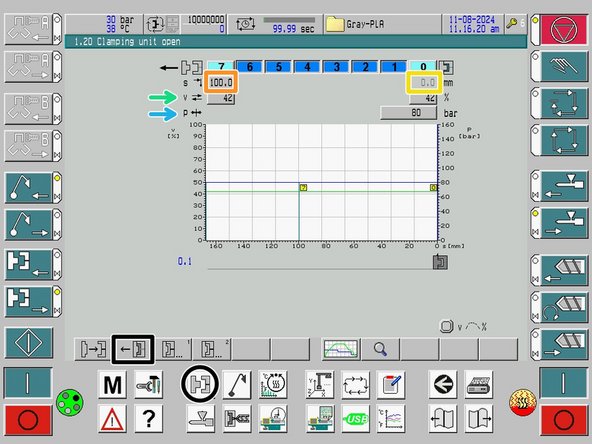This screenshot has height=444, width=592.
Task: Open the production cycle sequence icon
Action: tap(355, 384)
